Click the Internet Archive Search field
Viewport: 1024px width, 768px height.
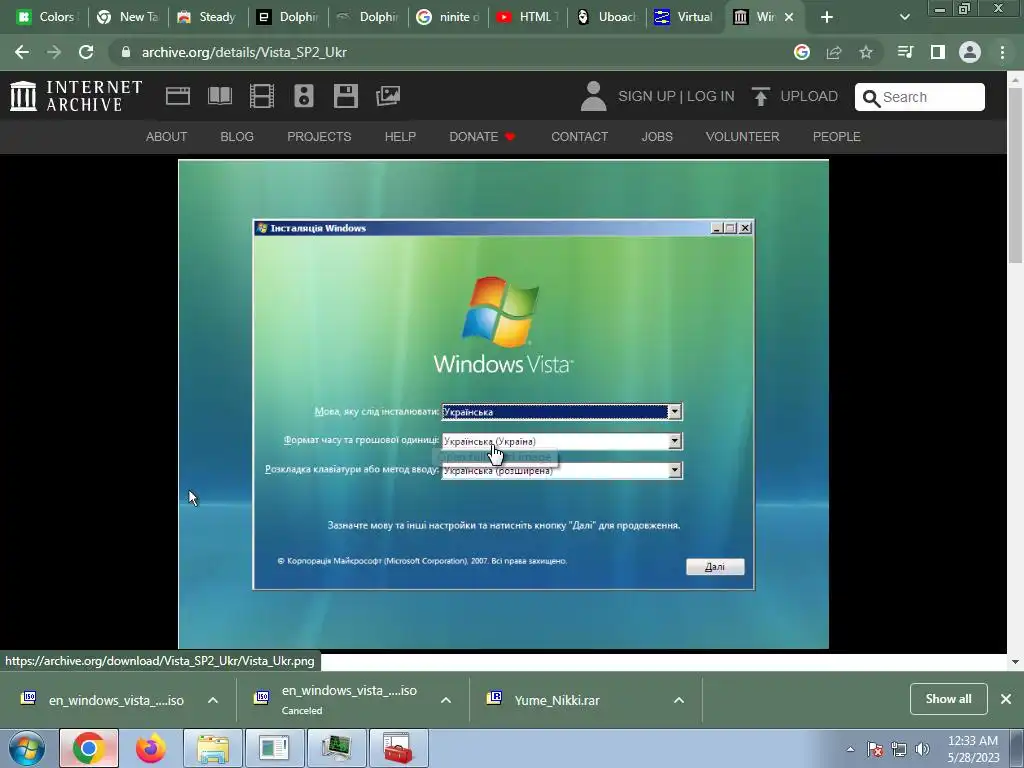[920, 97]
